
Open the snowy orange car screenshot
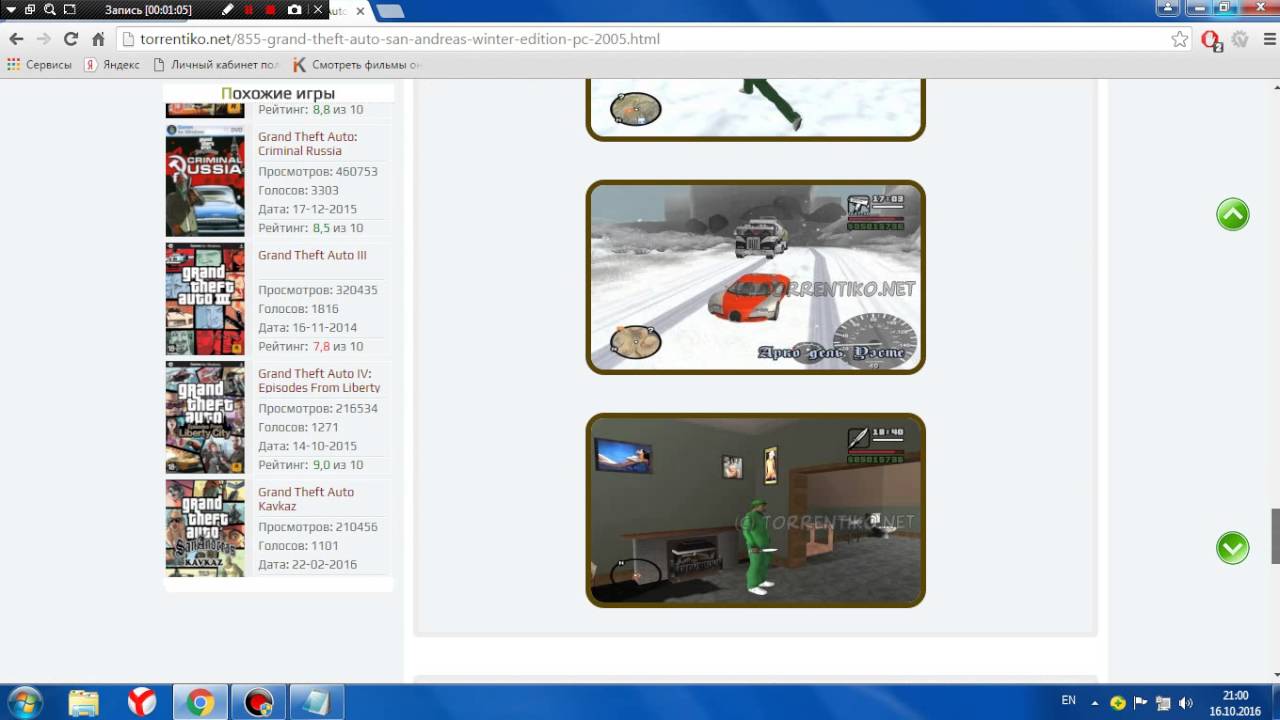(x=755, y=277)
